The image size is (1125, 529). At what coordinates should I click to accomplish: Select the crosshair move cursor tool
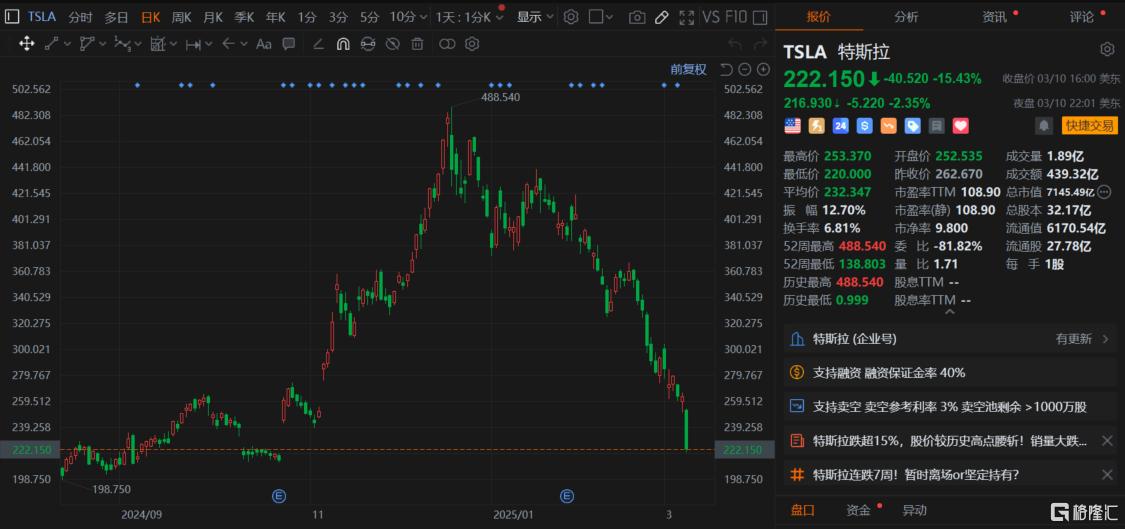click(x=27, y=45)
